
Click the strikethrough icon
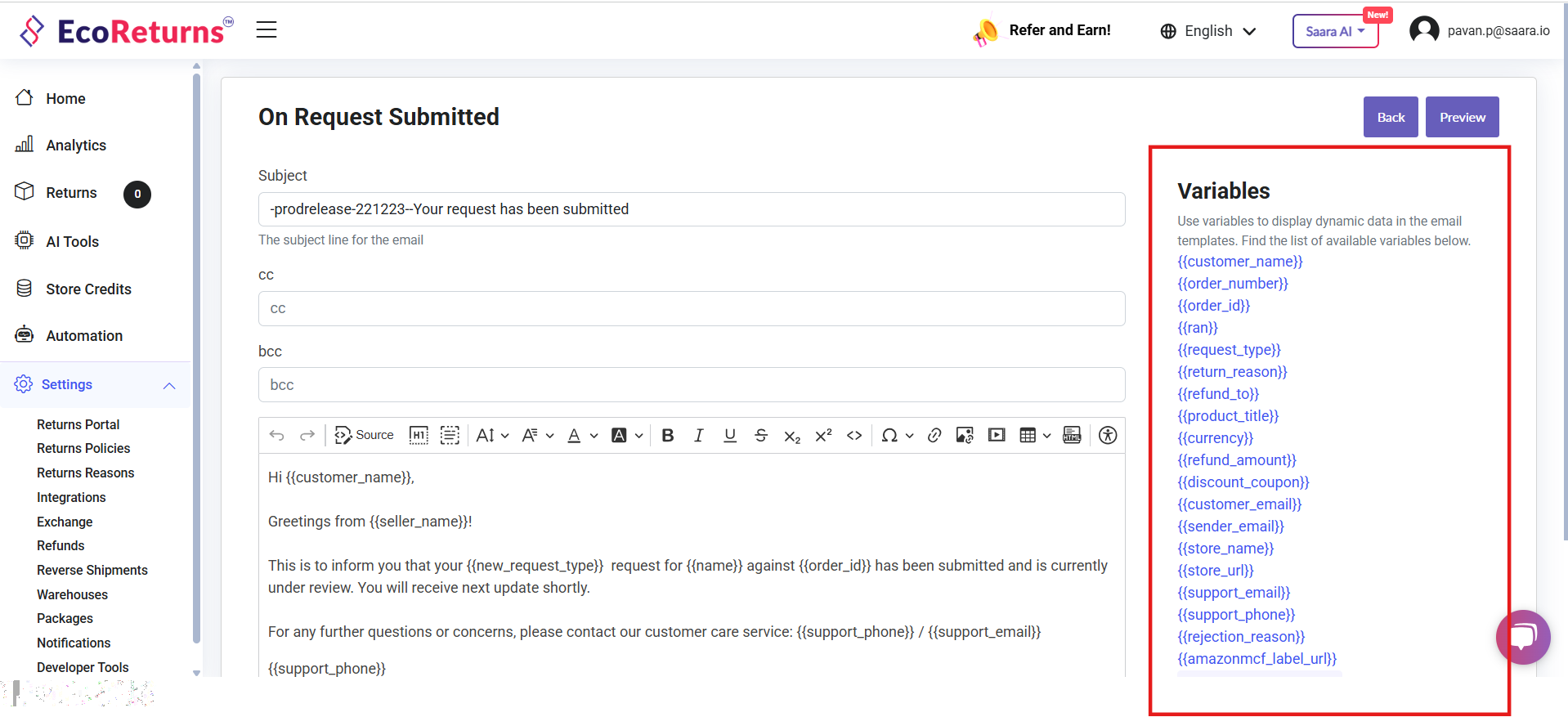pyautogui.click(x=761, y=436)
